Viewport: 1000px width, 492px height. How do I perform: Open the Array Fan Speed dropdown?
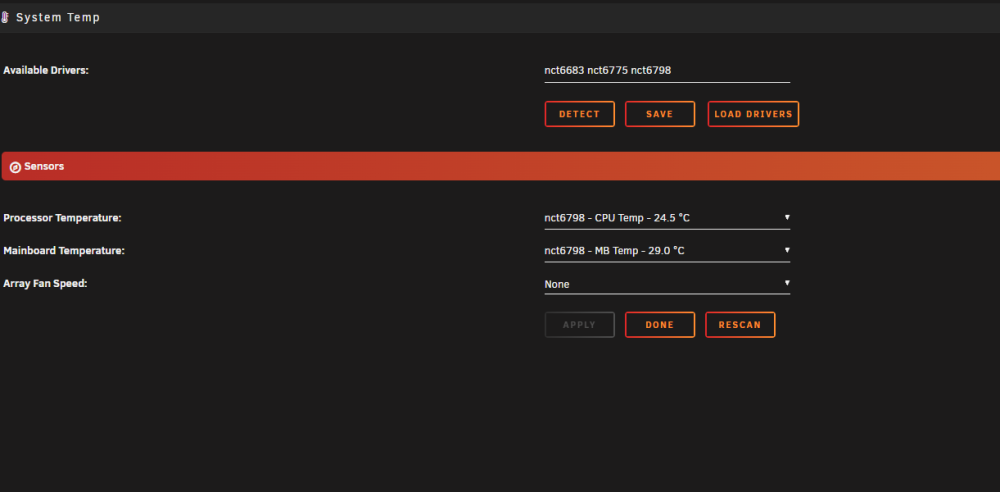667,284
